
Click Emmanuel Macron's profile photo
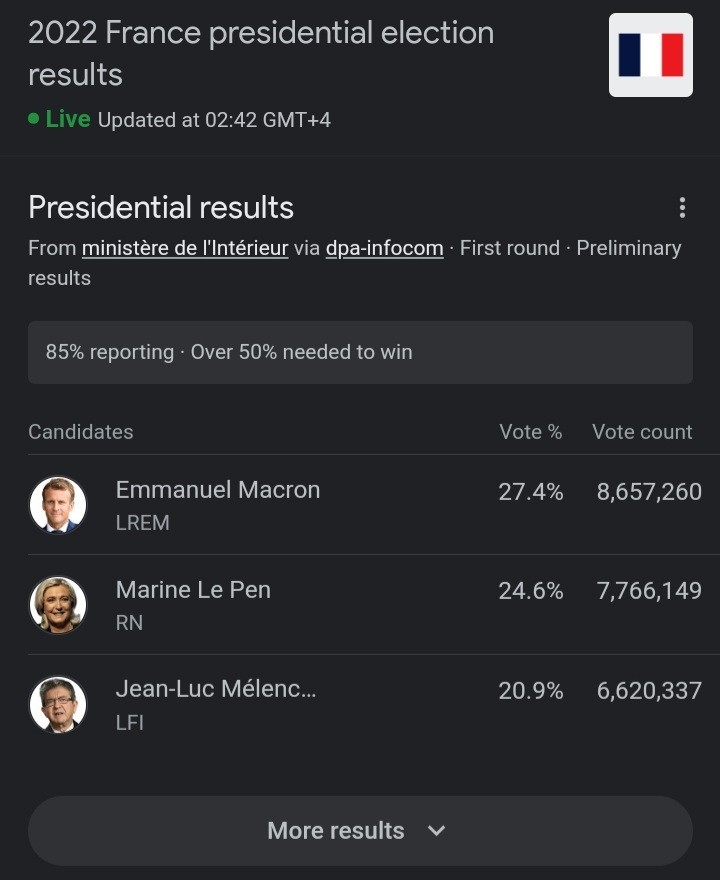pyautogui.click(x=58, y=505)
